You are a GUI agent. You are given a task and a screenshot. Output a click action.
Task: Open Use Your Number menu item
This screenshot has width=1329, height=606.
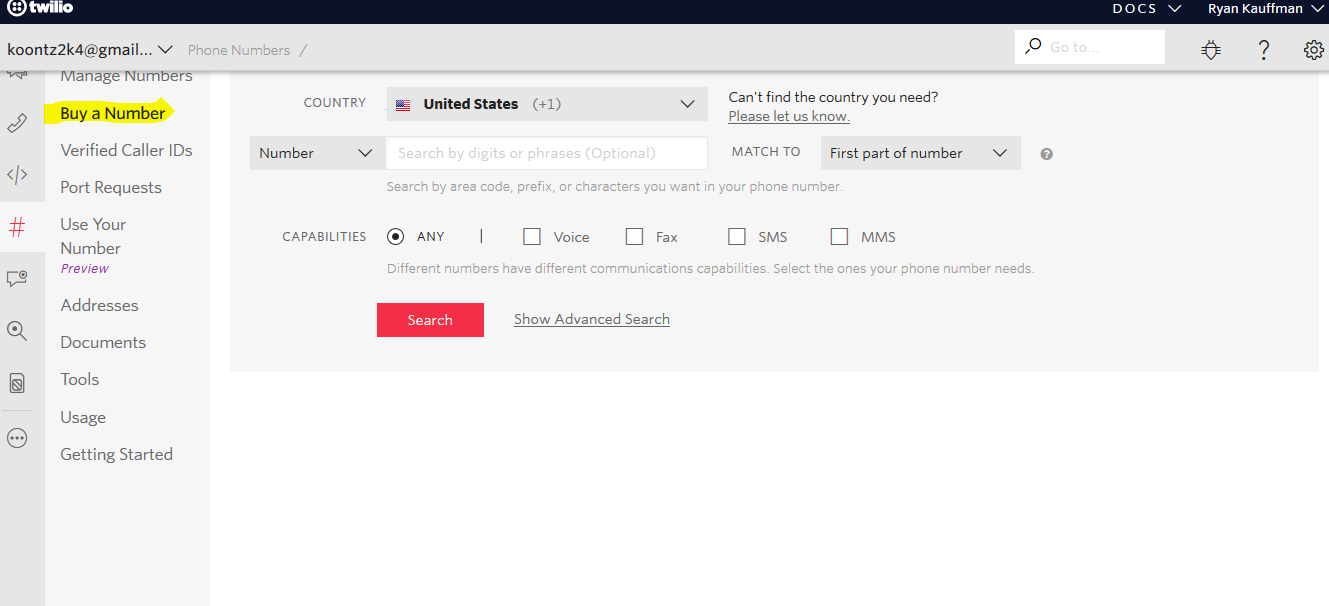coord(93,236)
